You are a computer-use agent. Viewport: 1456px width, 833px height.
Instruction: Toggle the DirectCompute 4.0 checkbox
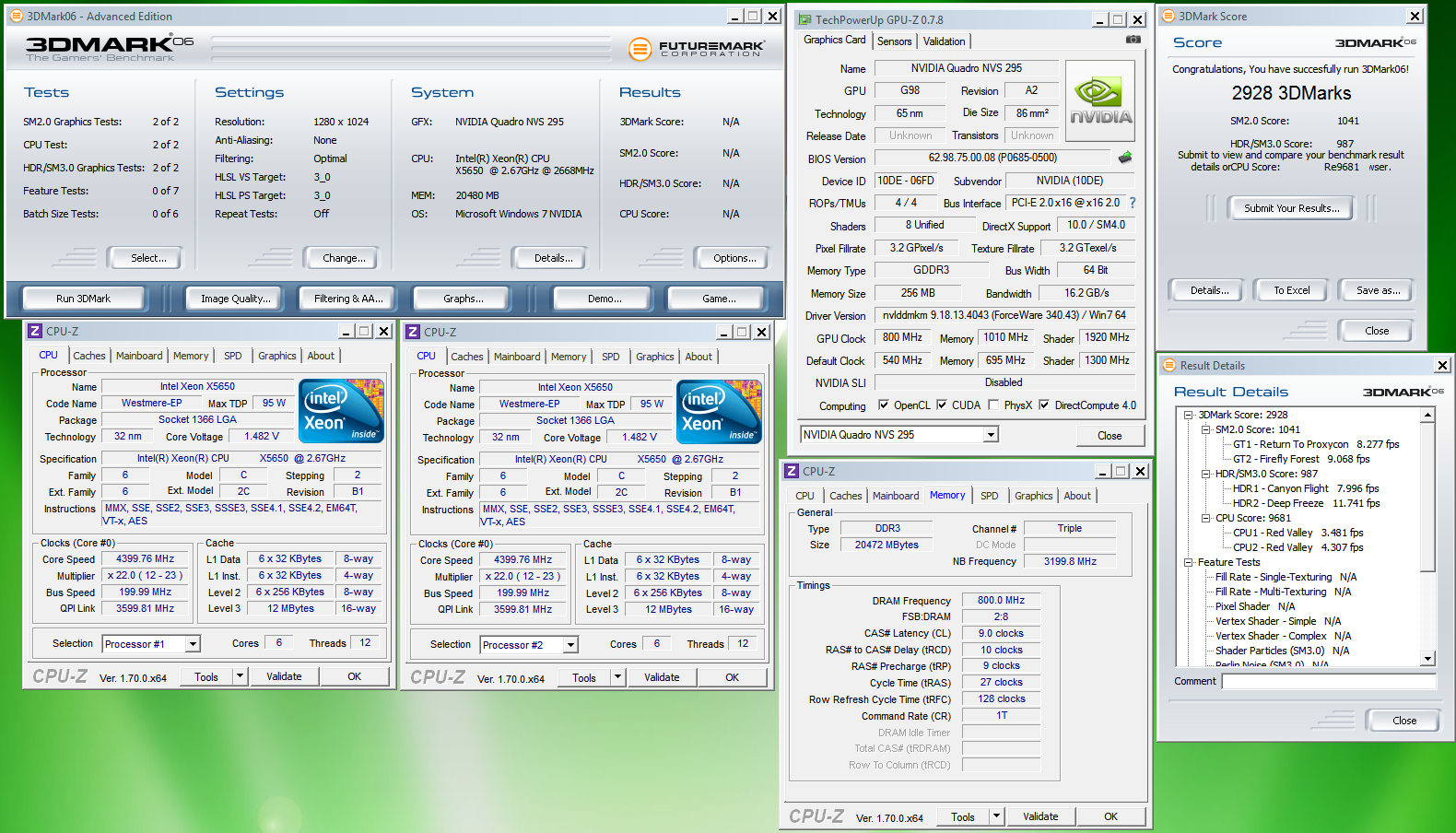tap(1044, 405)
